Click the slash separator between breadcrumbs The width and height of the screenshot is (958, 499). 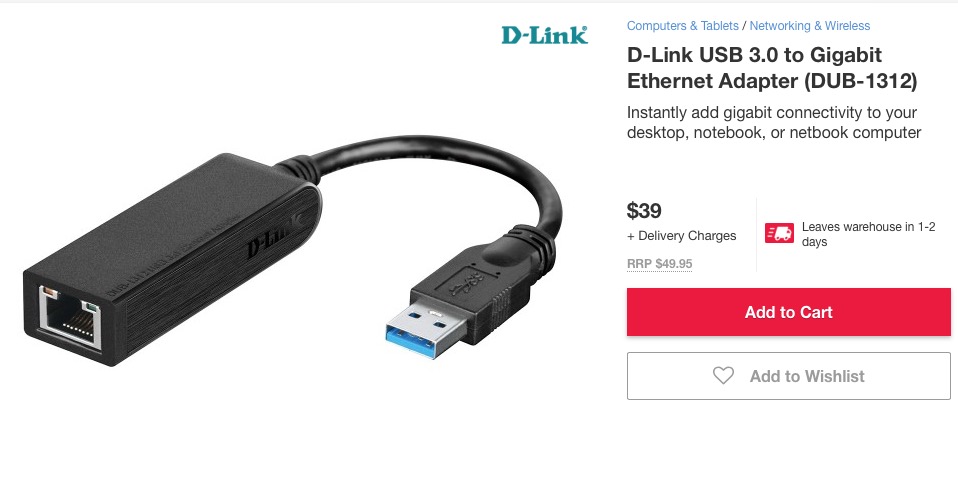coord(744,26)
